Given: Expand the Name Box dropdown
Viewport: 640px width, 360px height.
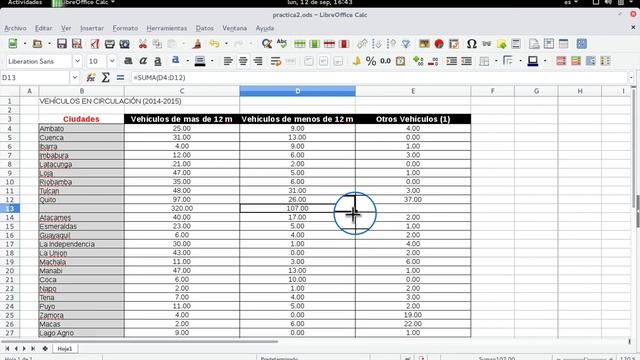Looking at the screenshot, I should (x=74, y=78).
